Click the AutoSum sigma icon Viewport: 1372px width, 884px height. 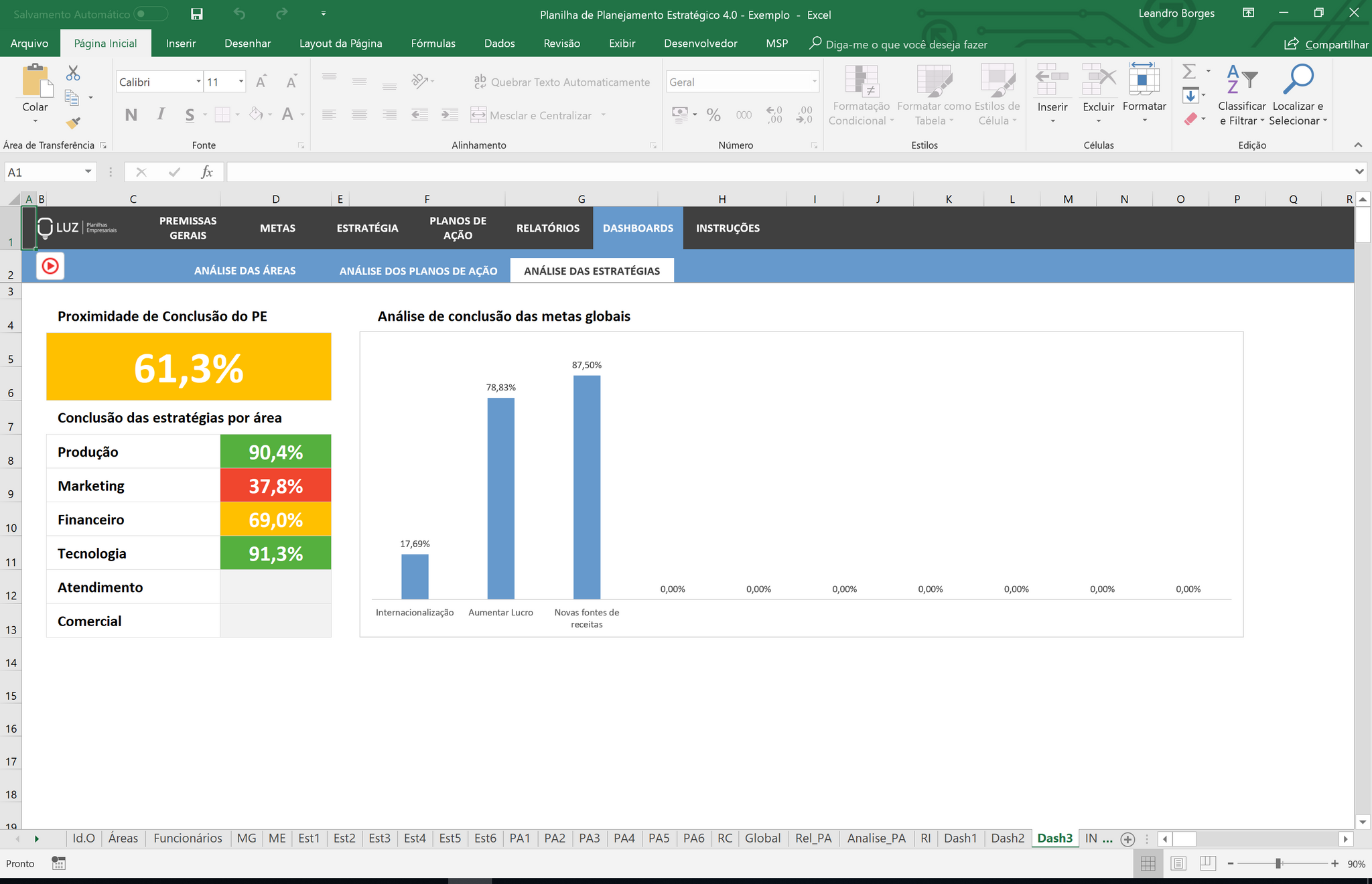point(1189,71)
